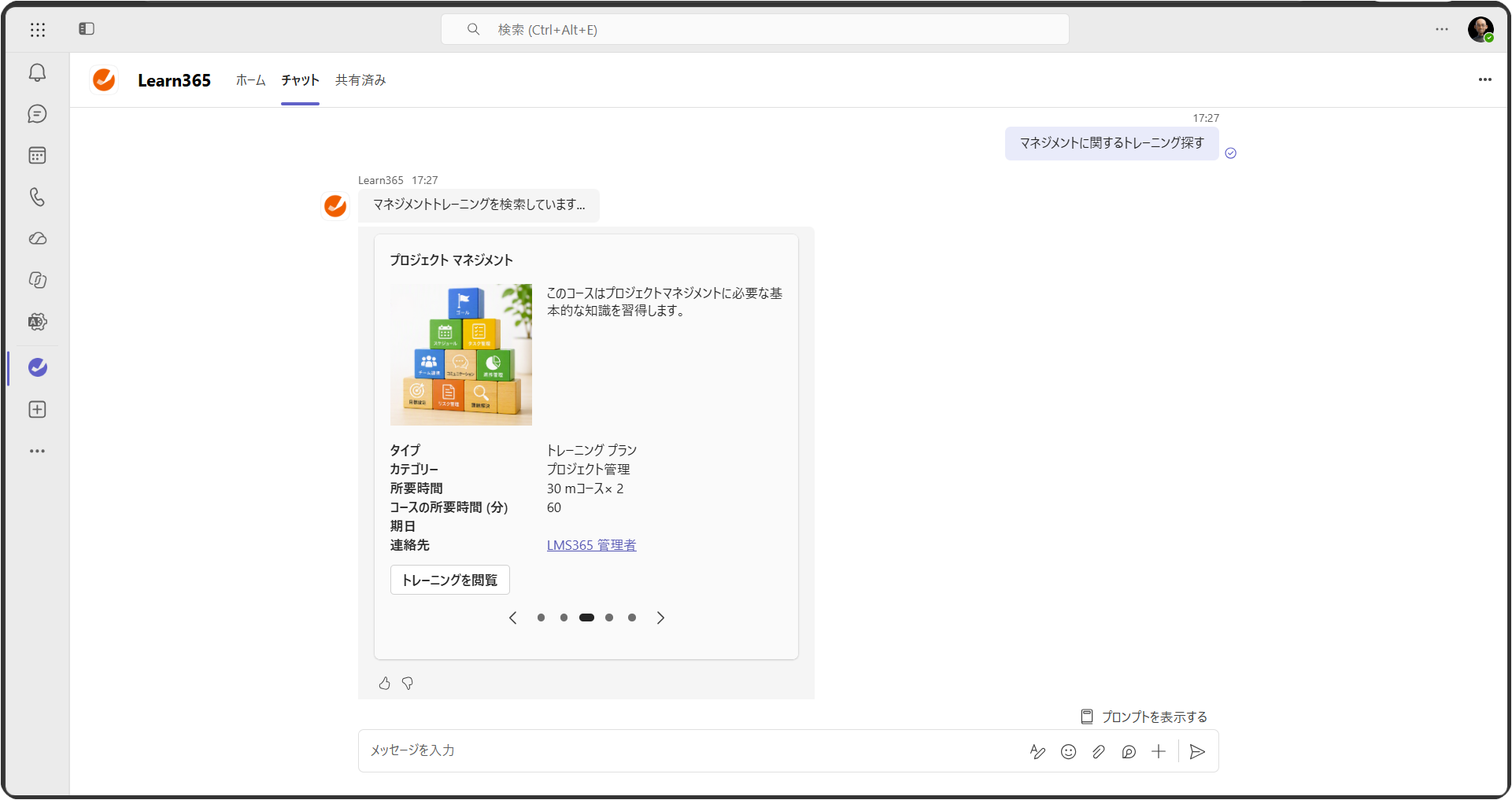Open the format text pen icon

point(1037,752)
